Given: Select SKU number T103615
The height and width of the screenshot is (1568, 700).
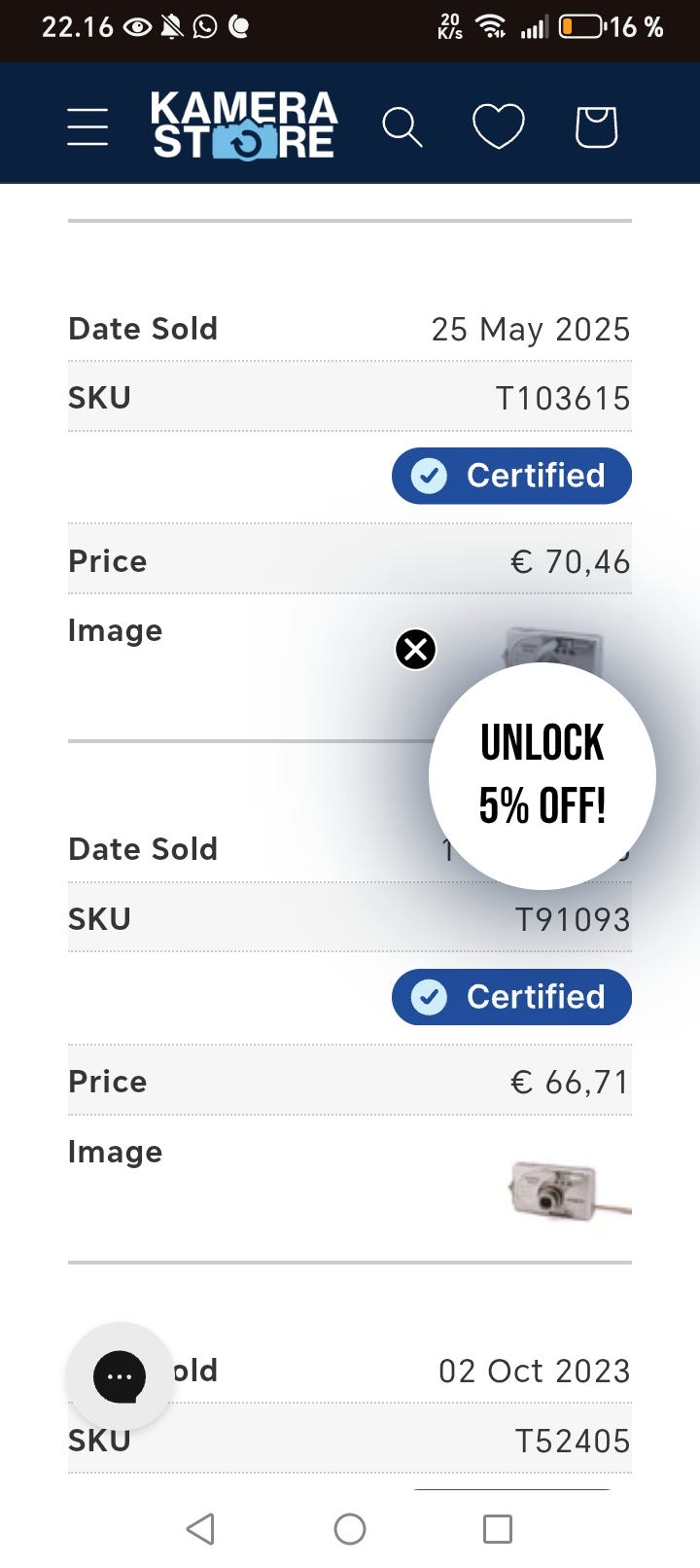Looking at the screenshot, I should (x=563, y=398).
